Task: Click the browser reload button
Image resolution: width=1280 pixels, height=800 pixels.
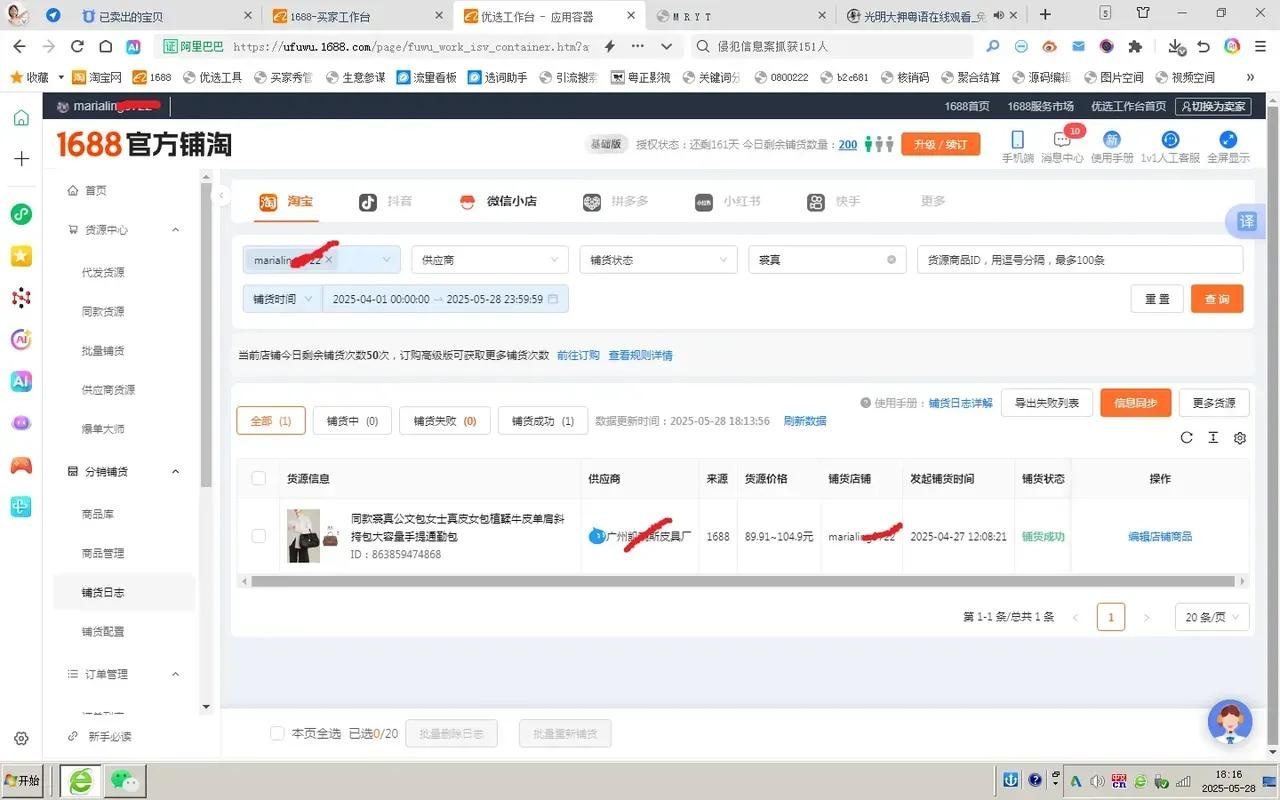Action: pyautogui.click(x=77, y=46)
